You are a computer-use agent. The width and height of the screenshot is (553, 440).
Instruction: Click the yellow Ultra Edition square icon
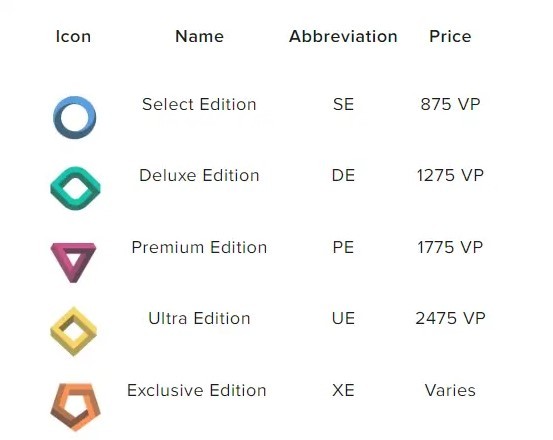tap(73, 331)
